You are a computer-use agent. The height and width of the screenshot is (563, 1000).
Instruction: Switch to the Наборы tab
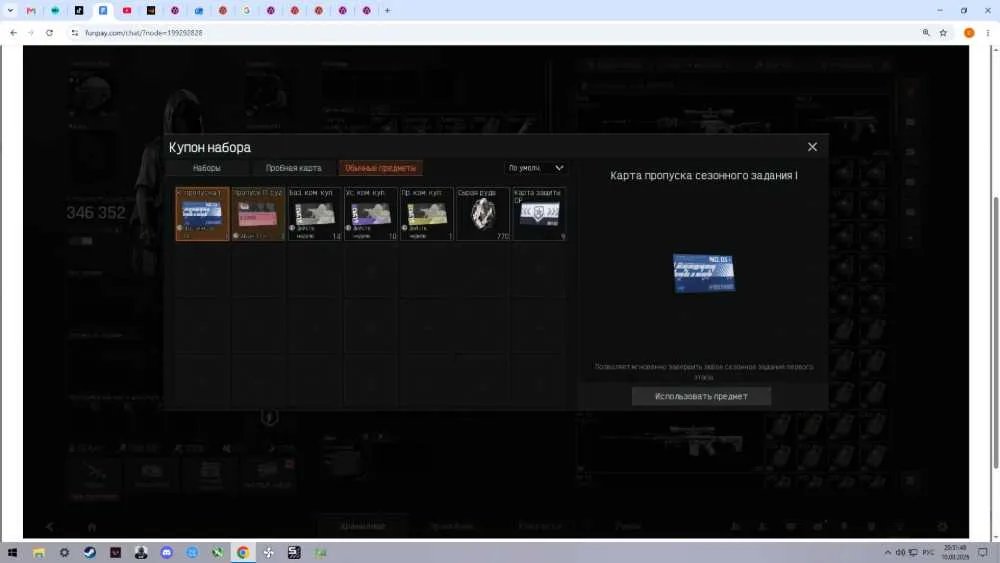click(x=207, y=168)
